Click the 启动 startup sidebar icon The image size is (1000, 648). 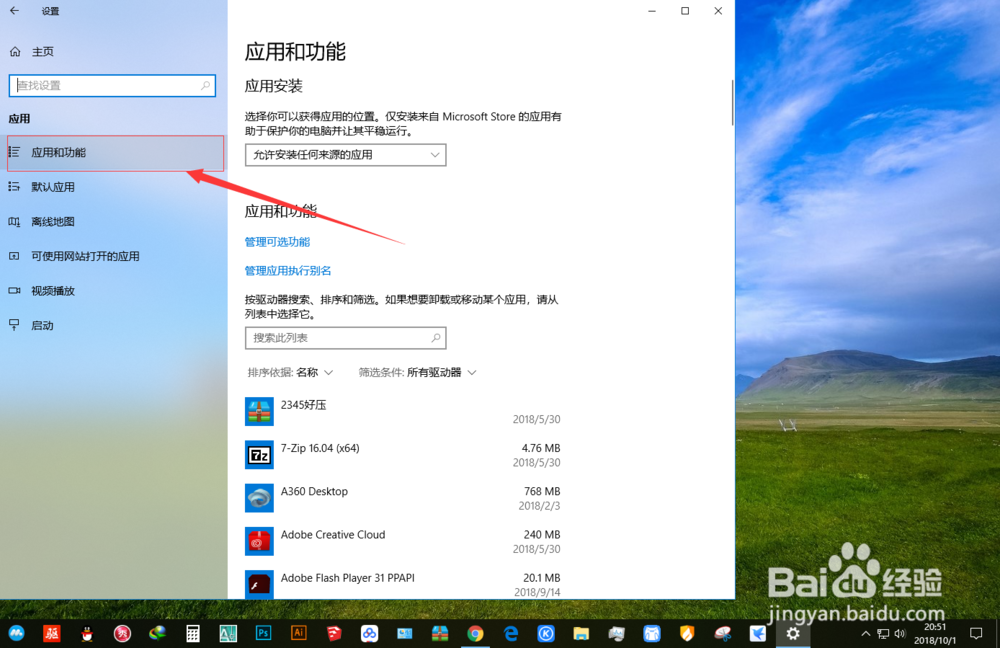coord(15,325)
